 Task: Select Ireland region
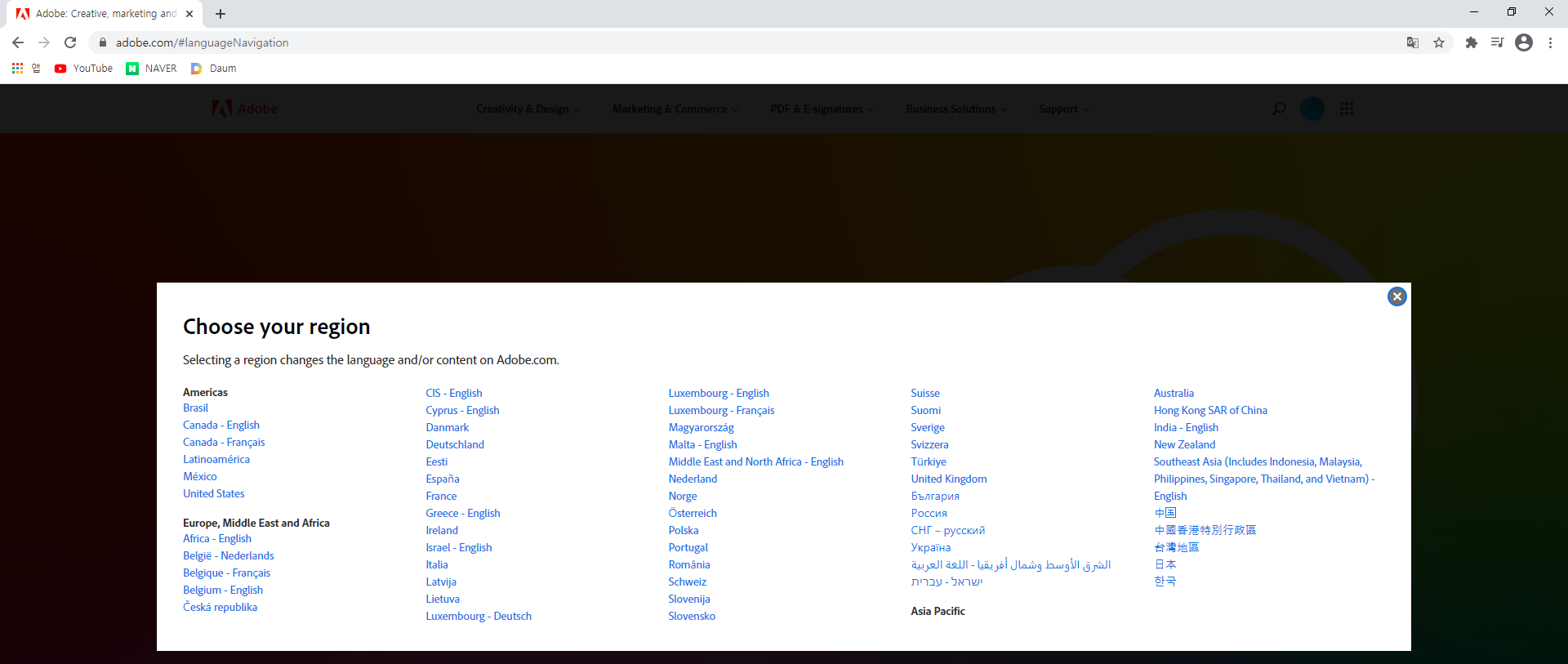point(442,531)
